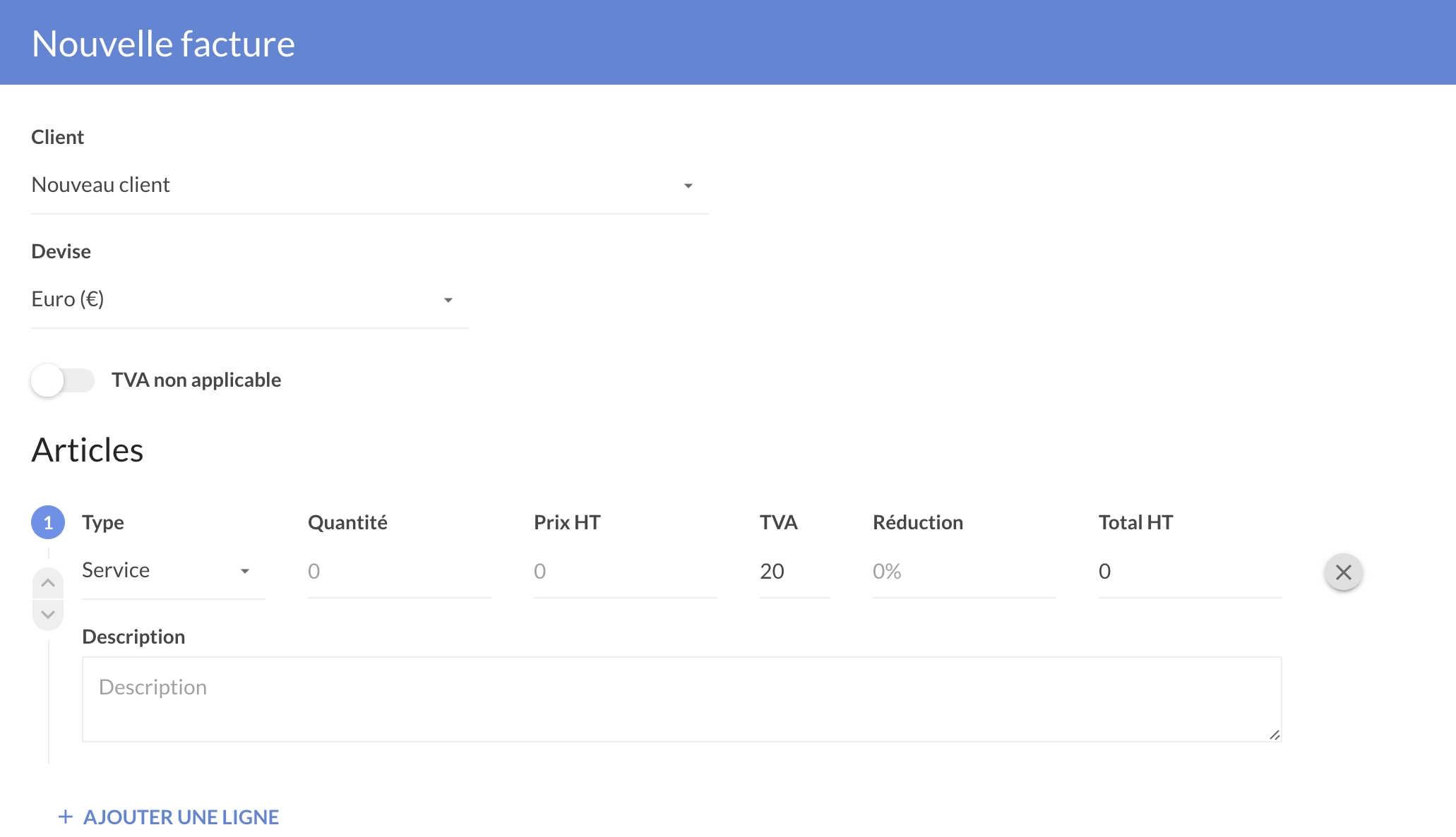
Task: Toggle the TVA non applicable switch
Action: 62,380
